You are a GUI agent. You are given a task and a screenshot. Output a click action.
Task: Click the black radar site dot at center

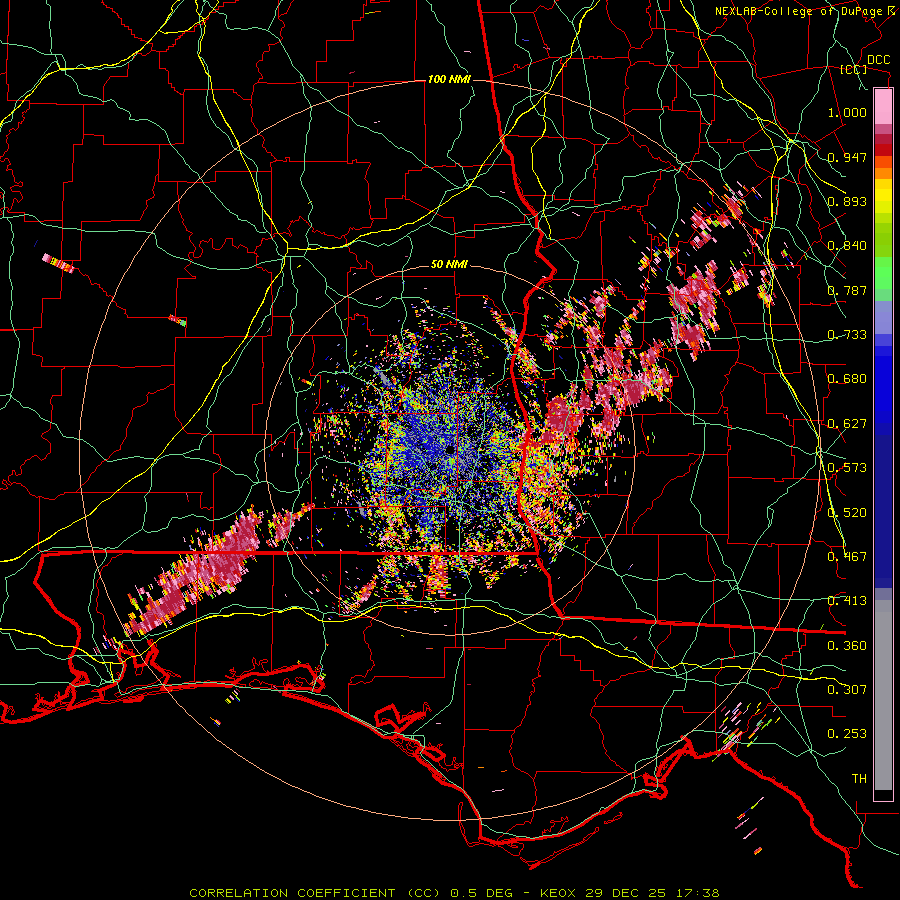[x=450, y=449]
